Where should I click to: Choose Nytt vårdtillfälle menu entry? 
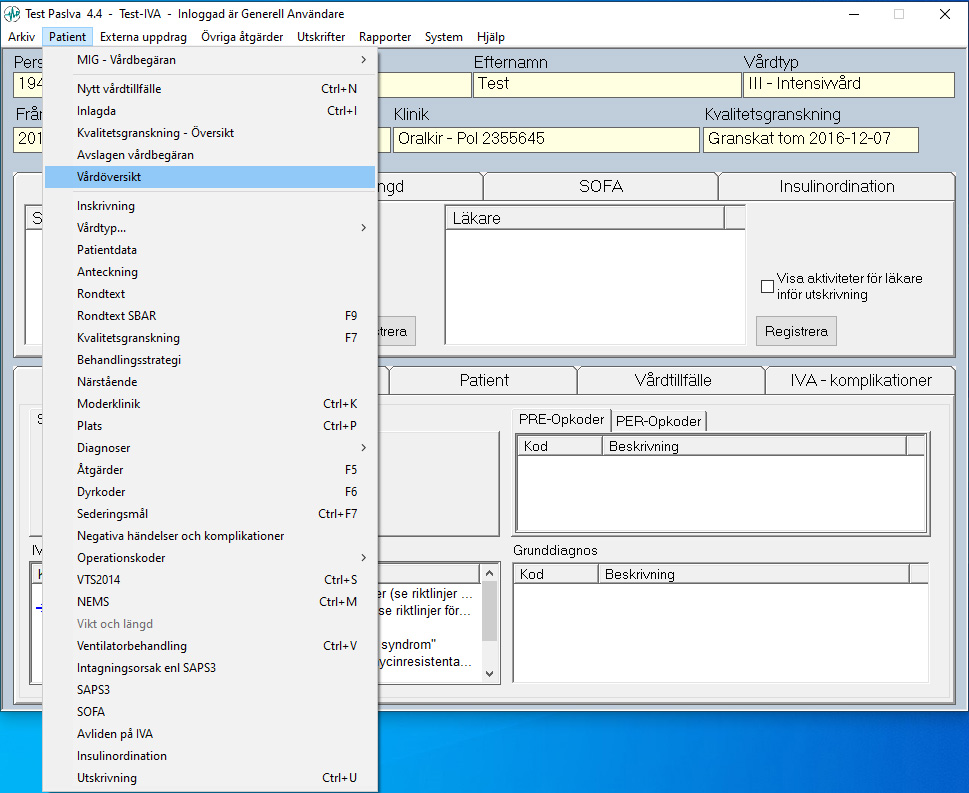[210, 89]
